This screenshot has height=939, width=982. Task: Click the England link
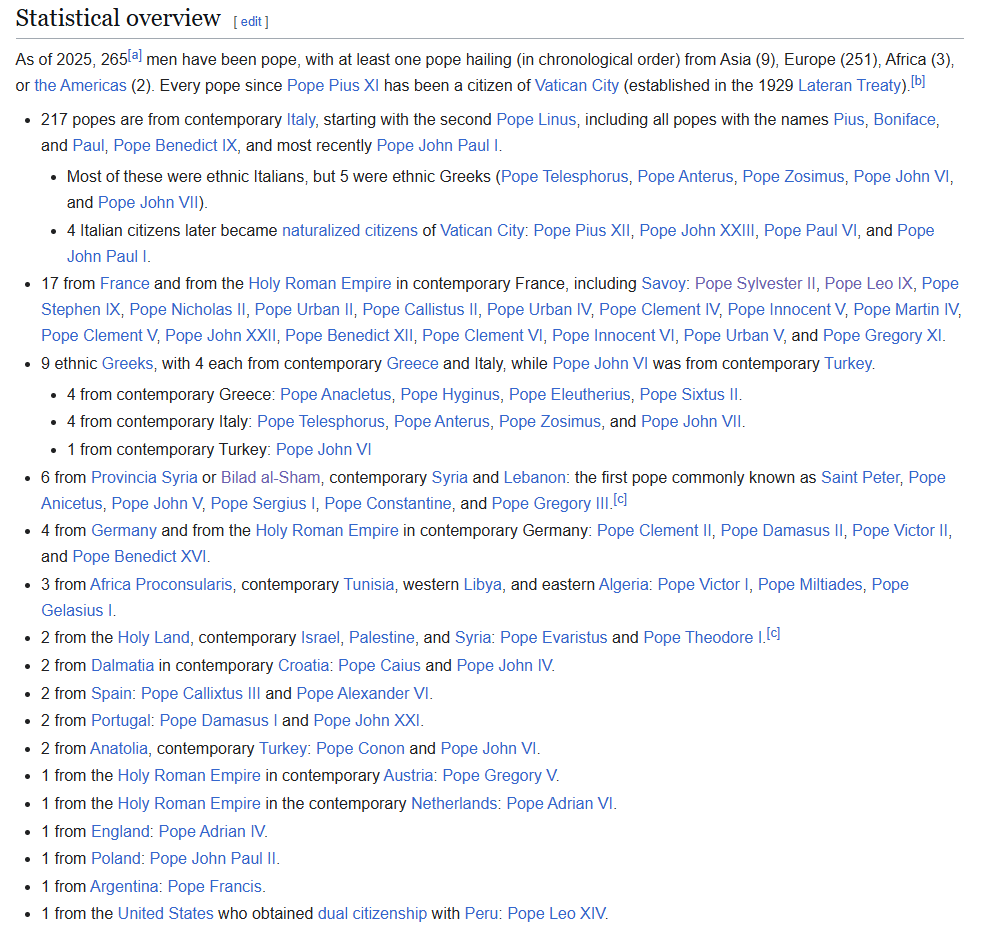tap(121, 832)
